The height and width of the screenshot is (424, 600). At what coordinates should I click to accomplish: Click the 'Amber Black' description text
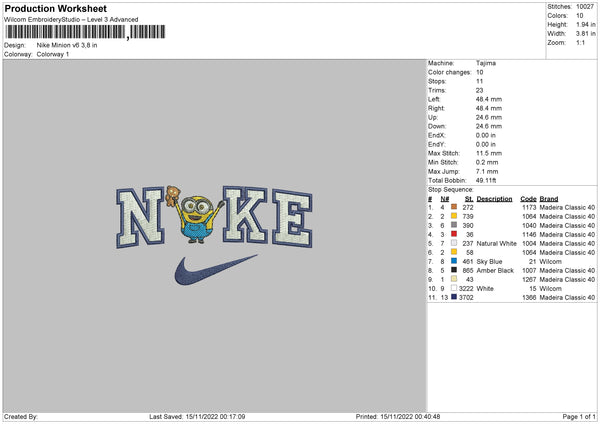point(495,271)
